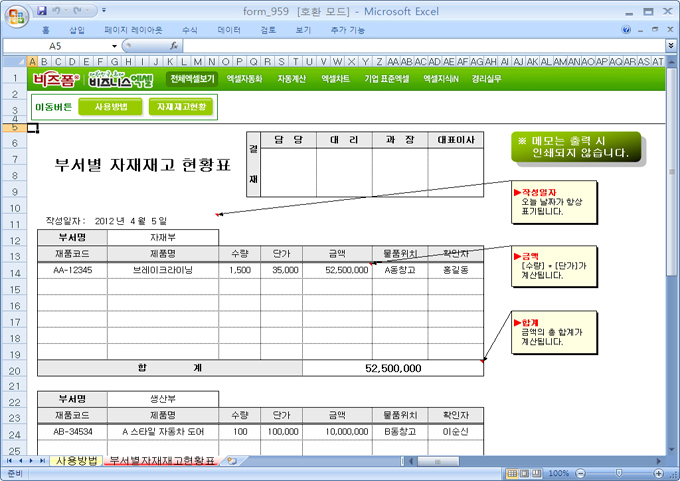Click the 자재재고현황 green button
The image size is (680, 481).
point(181,107)
